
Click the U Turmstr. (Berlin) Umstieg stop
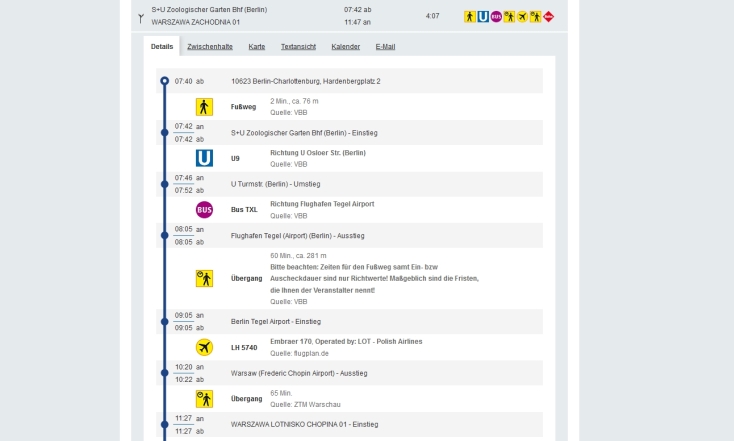(275, 184)
